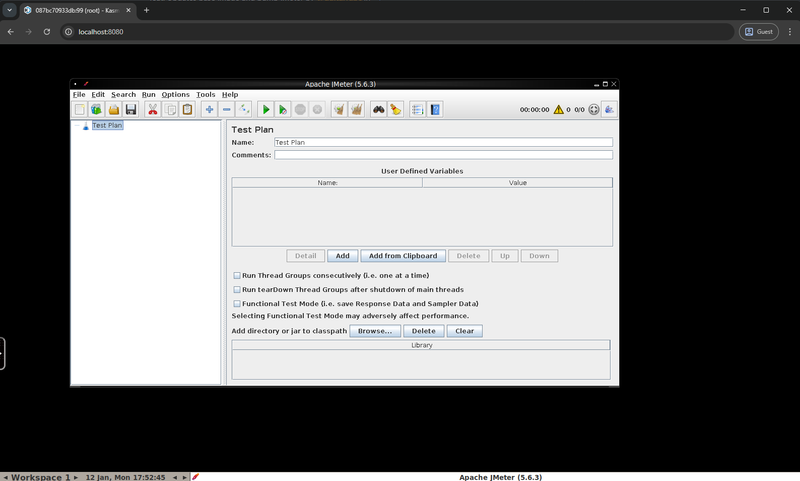Click the Clear classpath button
The width and height of the screenshot is (800, 481).
[x=464, y=331]
